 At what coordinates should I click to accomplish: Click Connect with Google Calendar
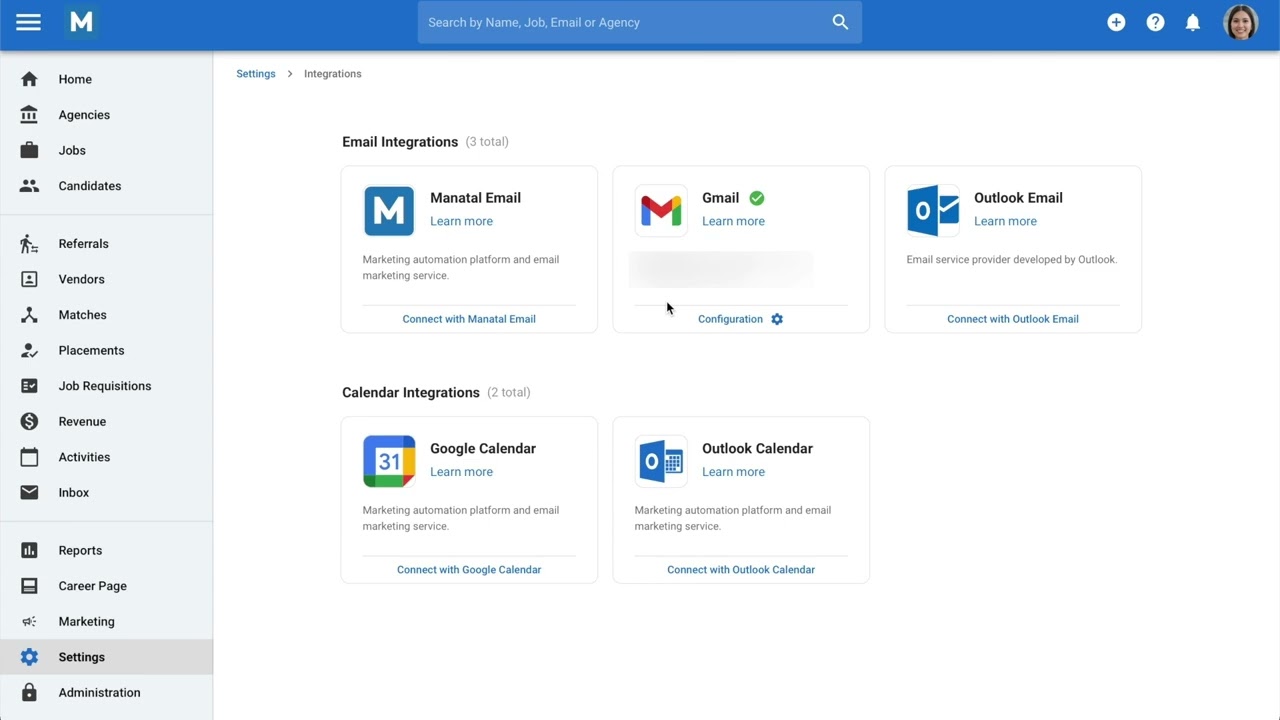coord(469,570)
